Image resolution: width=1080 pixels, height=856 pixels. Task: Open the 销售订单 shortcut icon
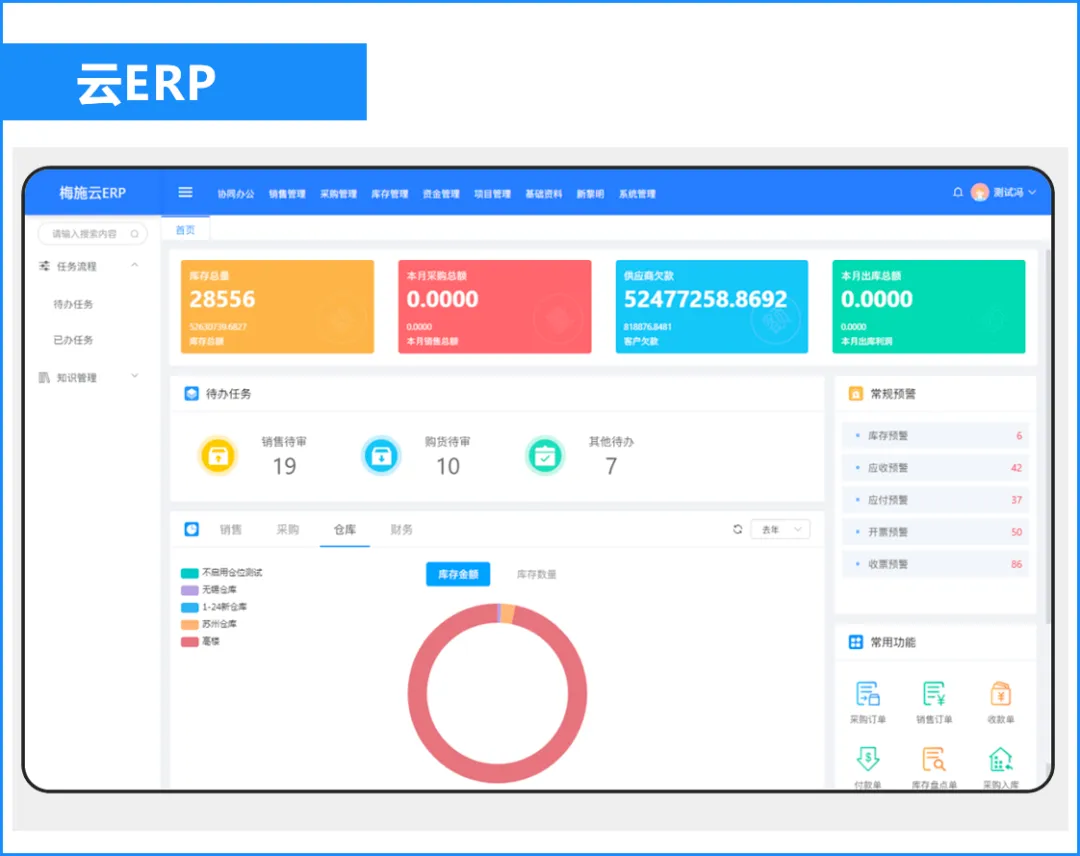934,694
